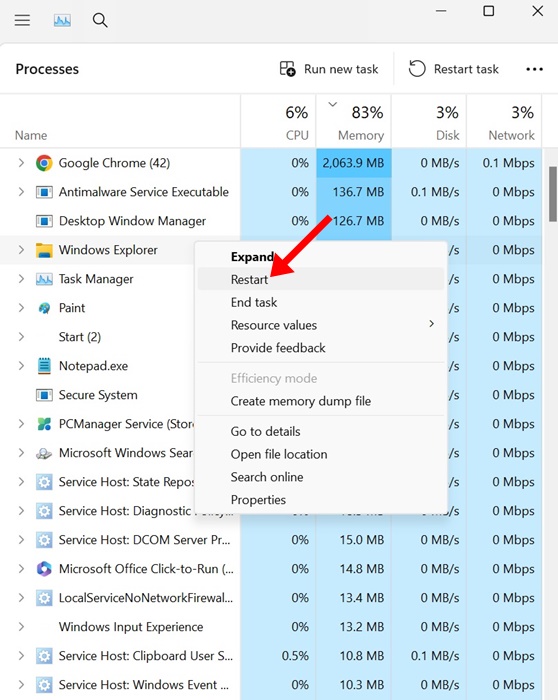Click the Service Host: DCOM Server gear icon
The height and width of the screenshot is (700, 558).
click(44, 540)
